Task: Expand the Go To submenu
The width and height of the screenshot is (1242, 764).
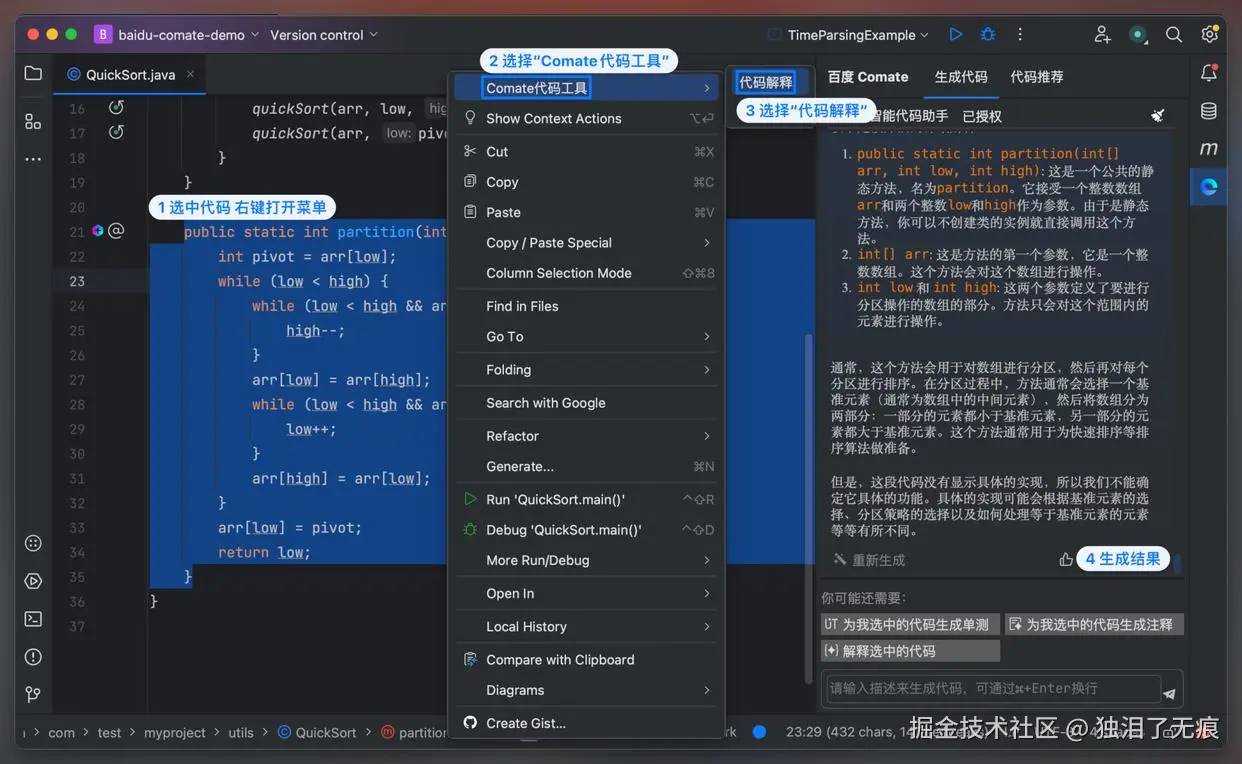Action: (x=586, y=336)
